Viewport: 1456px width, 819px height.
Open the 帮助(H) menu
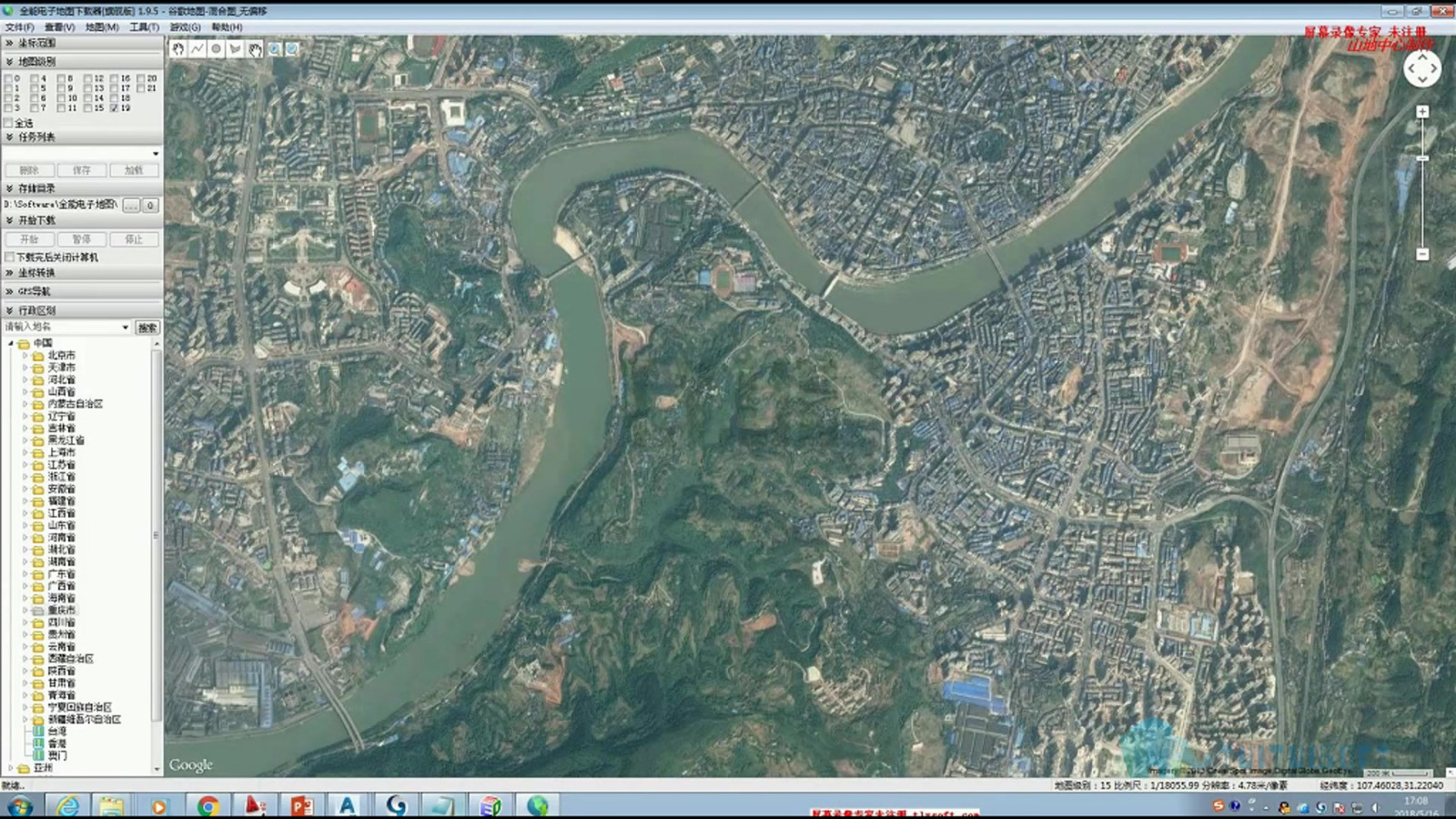[x=227, y=27]
